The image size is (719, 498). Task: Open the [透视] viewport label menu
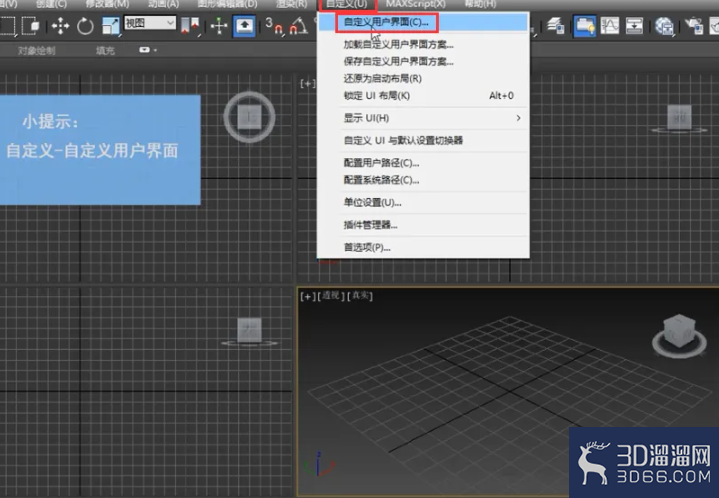point(331,296)
